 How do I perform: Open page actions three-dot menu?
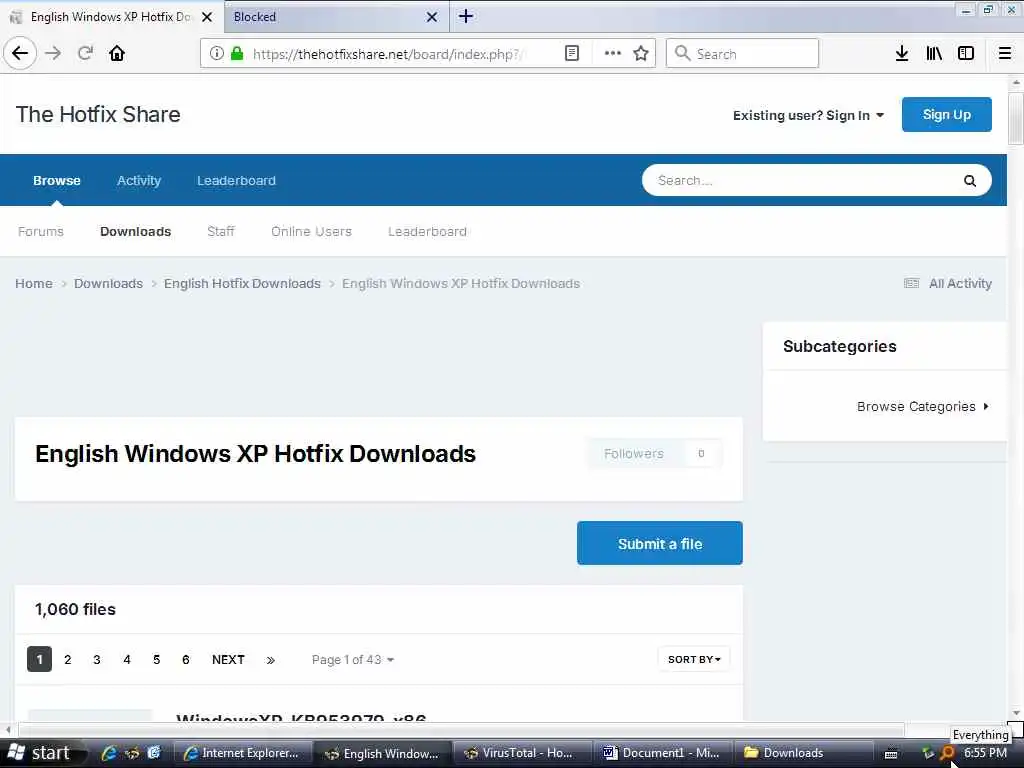(x=613, y=53)
